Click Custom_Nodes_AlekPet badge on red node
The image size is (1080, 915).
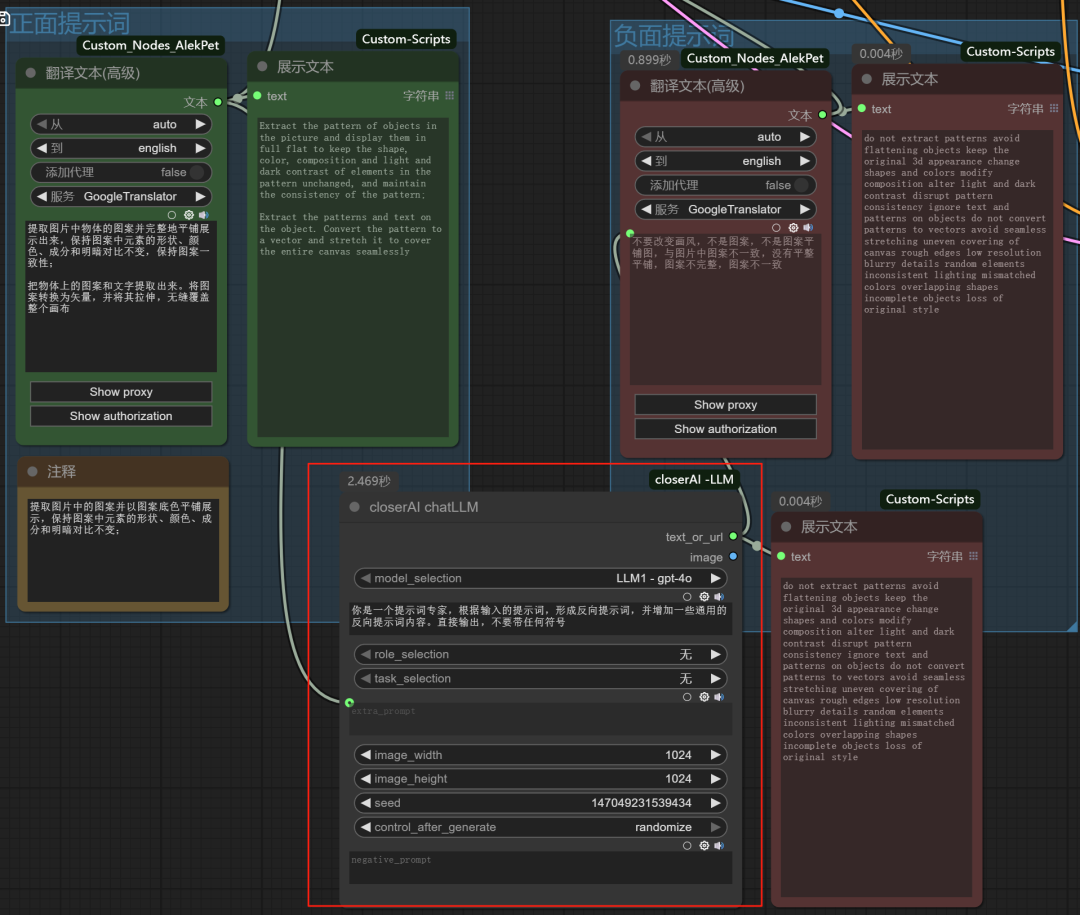tap(755, 59)
